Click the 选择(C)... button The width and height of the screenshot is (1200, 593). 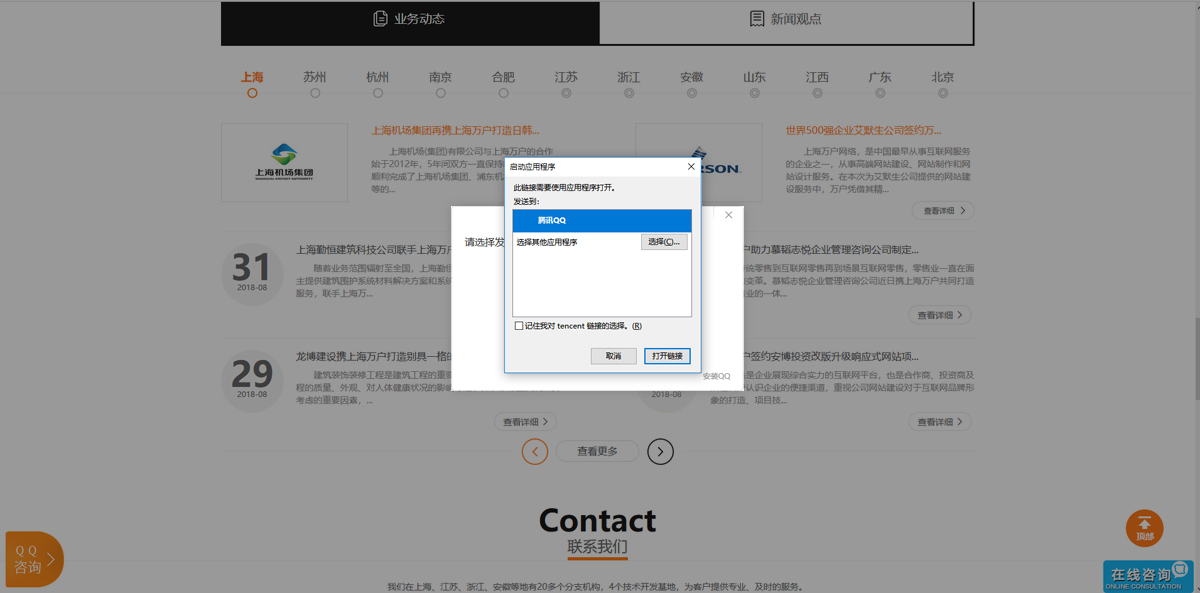tap(664, 242)
